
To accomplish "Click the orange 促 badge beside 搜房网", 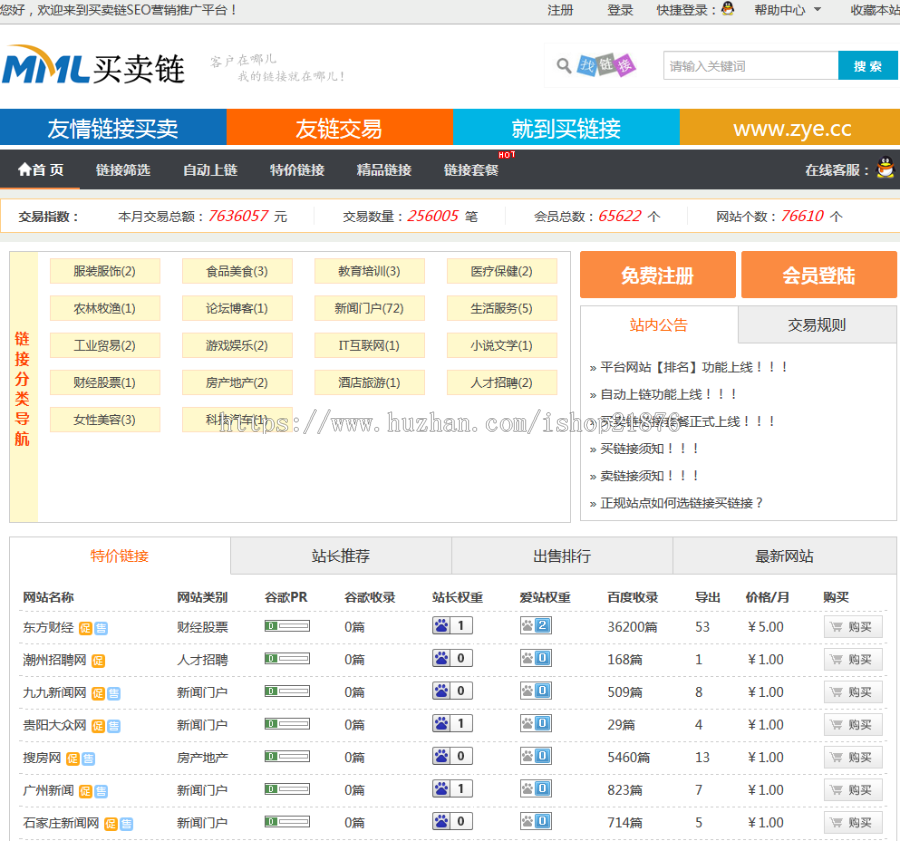I will (75, 758).
